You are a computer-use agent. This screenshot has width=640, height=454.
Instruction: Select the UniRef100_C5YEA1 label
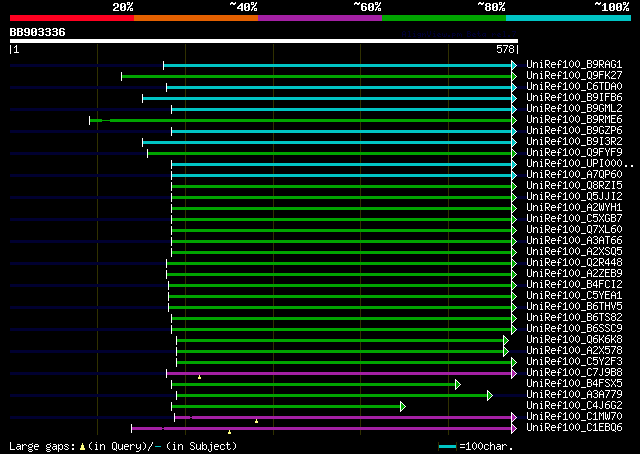[x=574, y=296]
